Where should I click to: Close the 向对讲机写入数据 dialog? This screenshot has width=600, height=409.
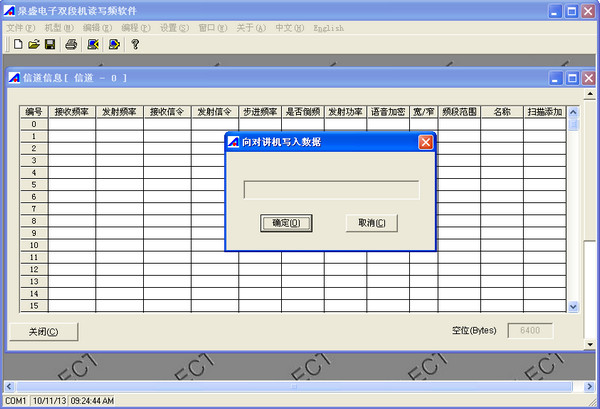pyautogui.click(x=426, y=142)
